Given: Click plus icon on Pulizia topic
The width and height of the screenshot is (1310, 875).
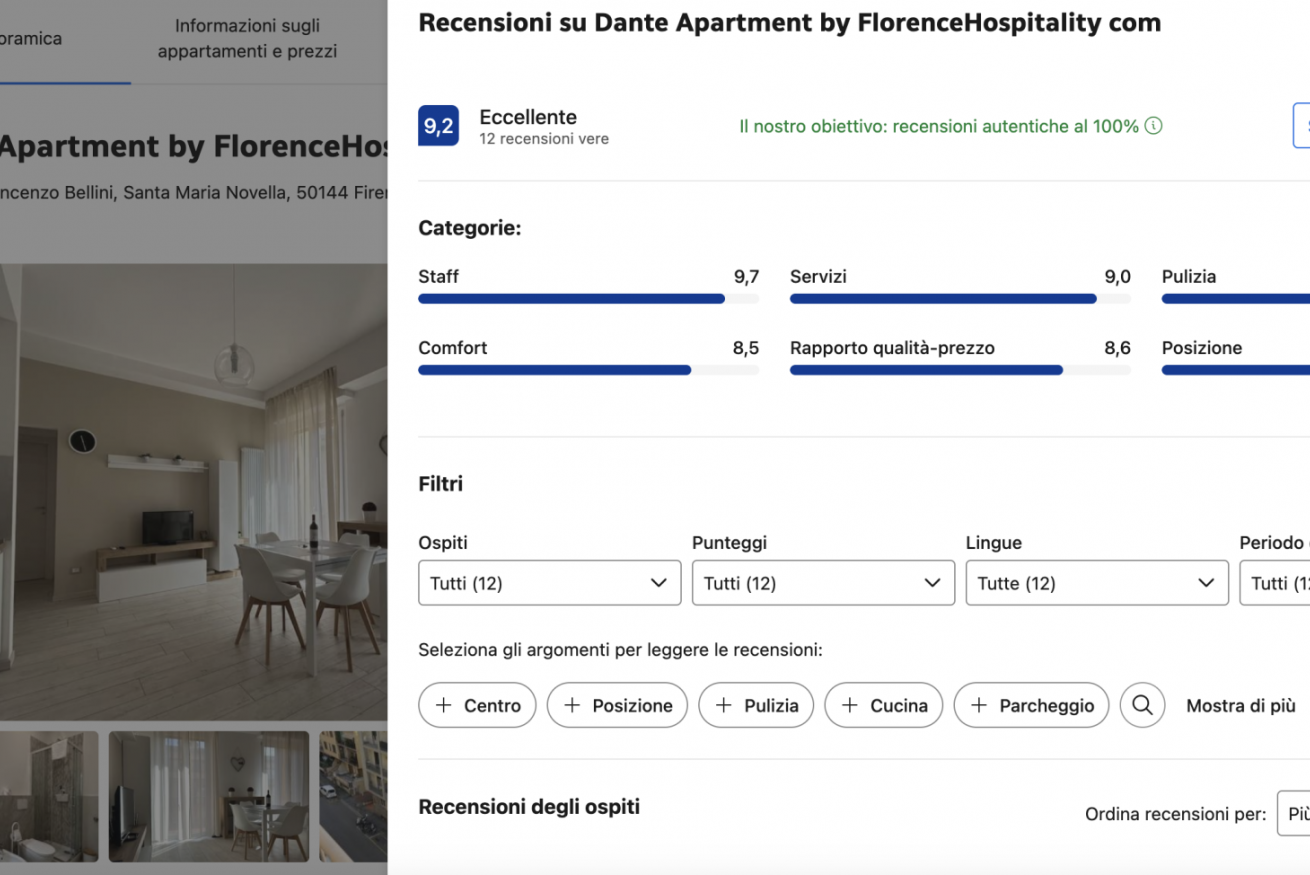Looking at the screenshot, I should coord(724,705).
